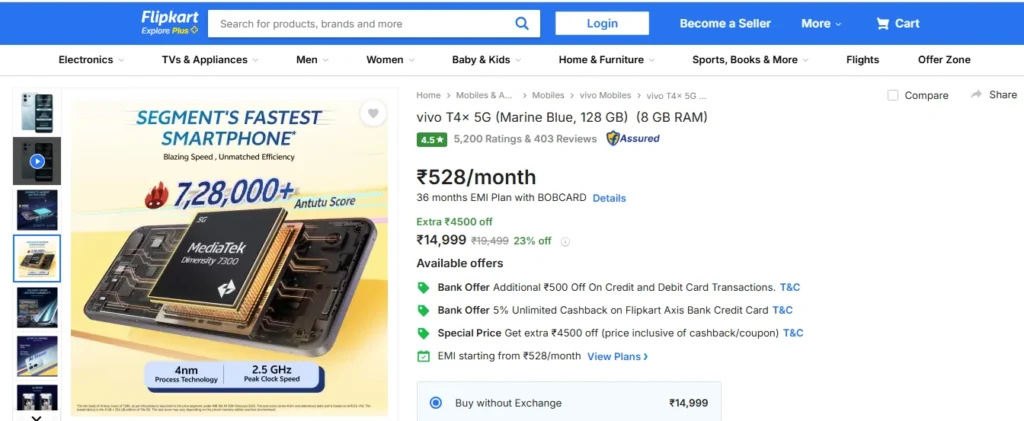Screen dimensions: 1024x421
Task: Click the search magnifier icon
Action: (522, 23)
